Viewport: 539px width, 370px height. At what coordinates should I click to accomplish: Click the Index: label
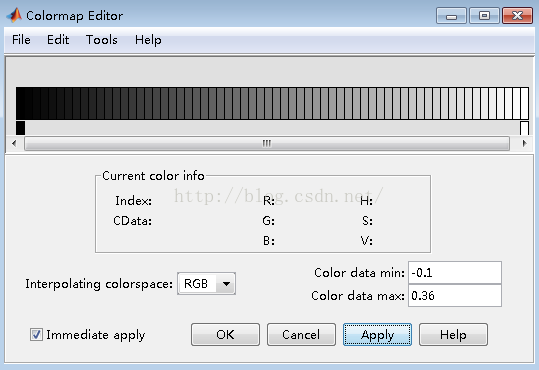(133, 200)
